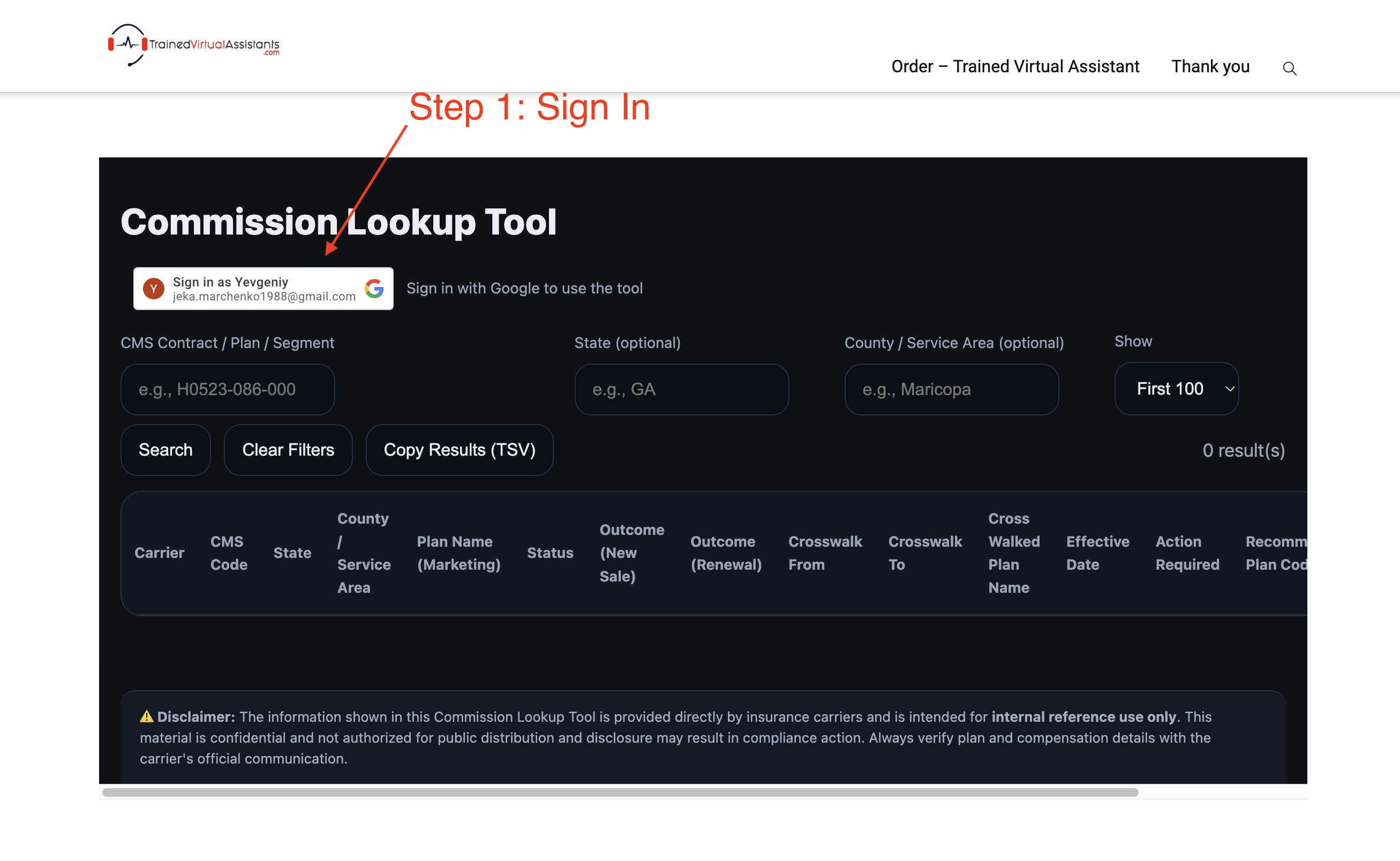The height and width of the screenshot is (861, 1400).
Task: Click the Clear Filters button
Action: click(288, 450)
